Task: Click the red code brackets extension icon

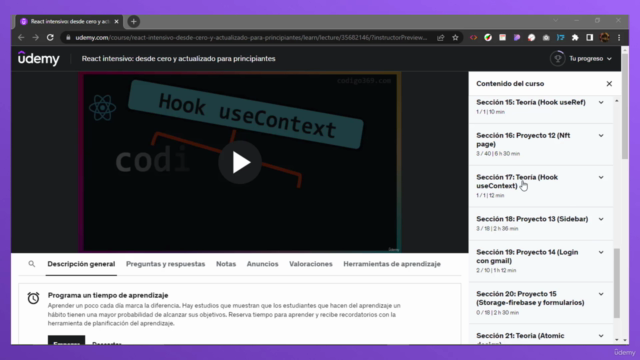Action: [x=473, y=38]
